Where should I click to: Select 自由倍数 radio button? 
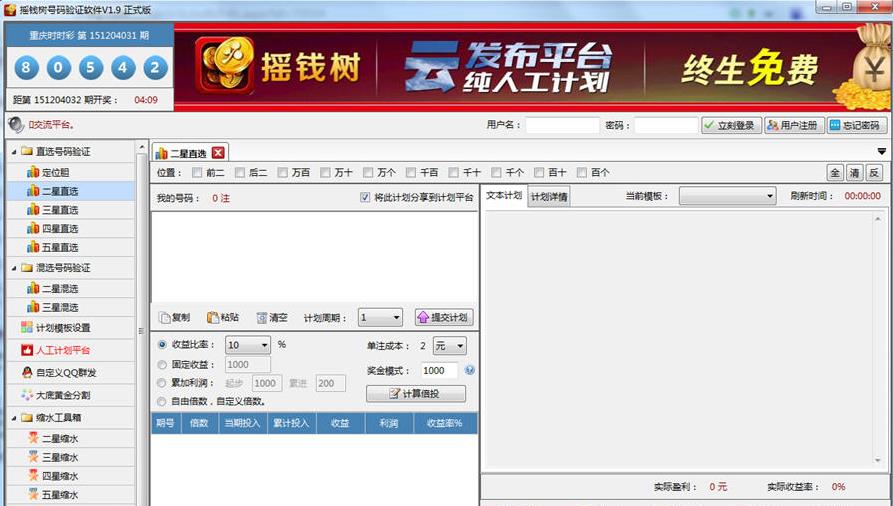click(x=162, y=401)
